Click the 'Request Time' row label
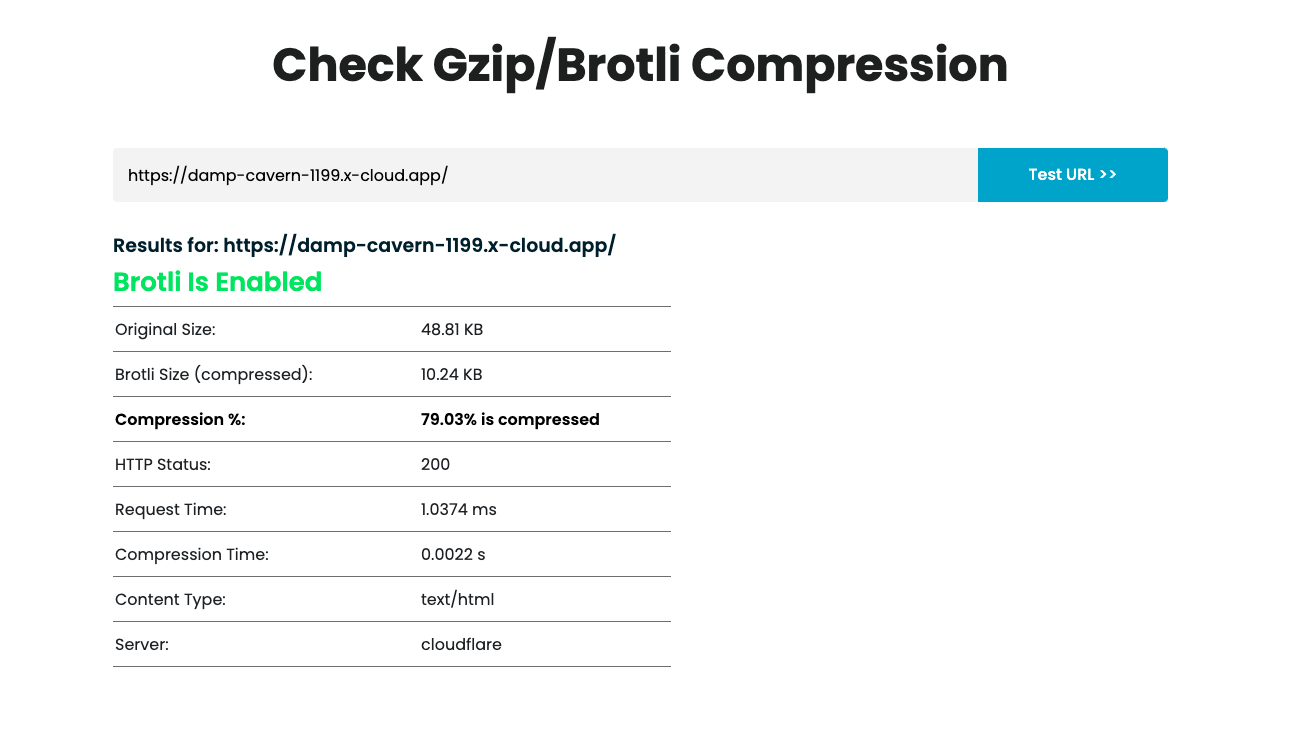 coord(170,509)
